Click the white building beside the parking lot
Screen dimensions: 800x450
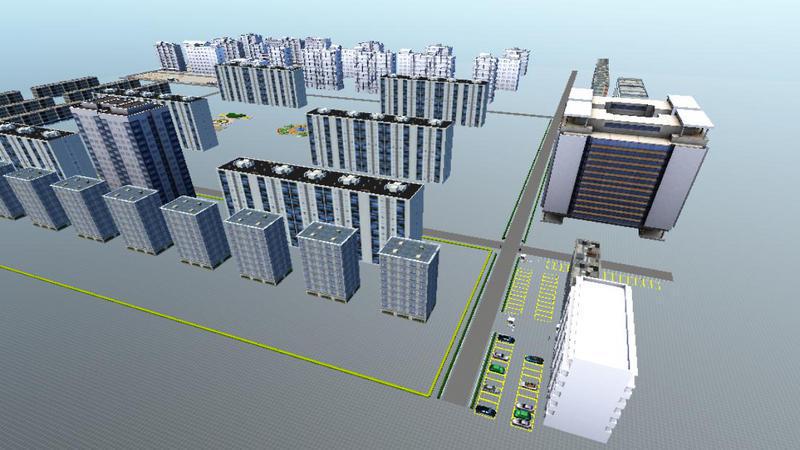(x=598, y=355)
